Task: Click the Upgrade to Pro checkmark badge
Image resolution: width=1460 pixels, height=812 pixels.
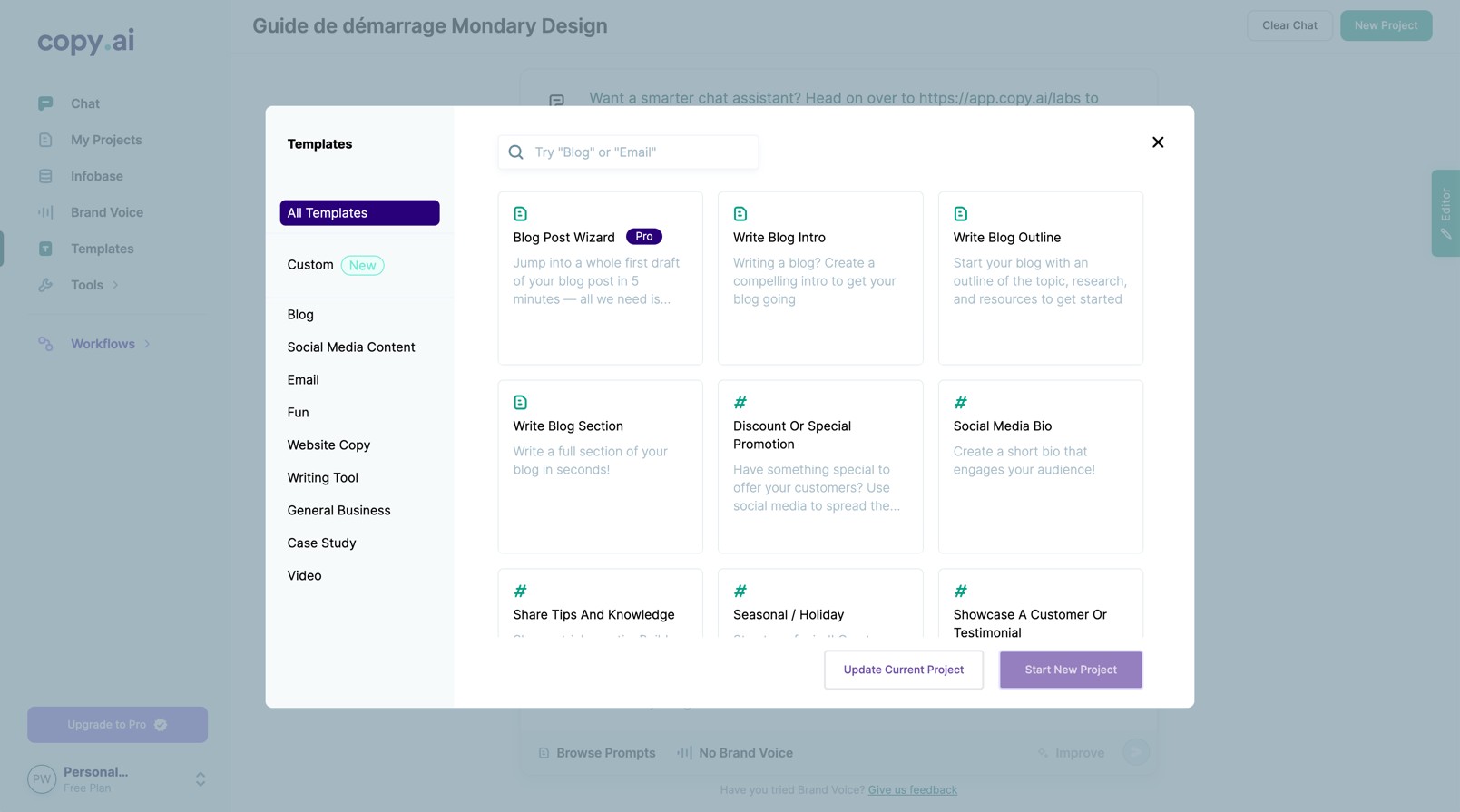Action: click(161, 725)
